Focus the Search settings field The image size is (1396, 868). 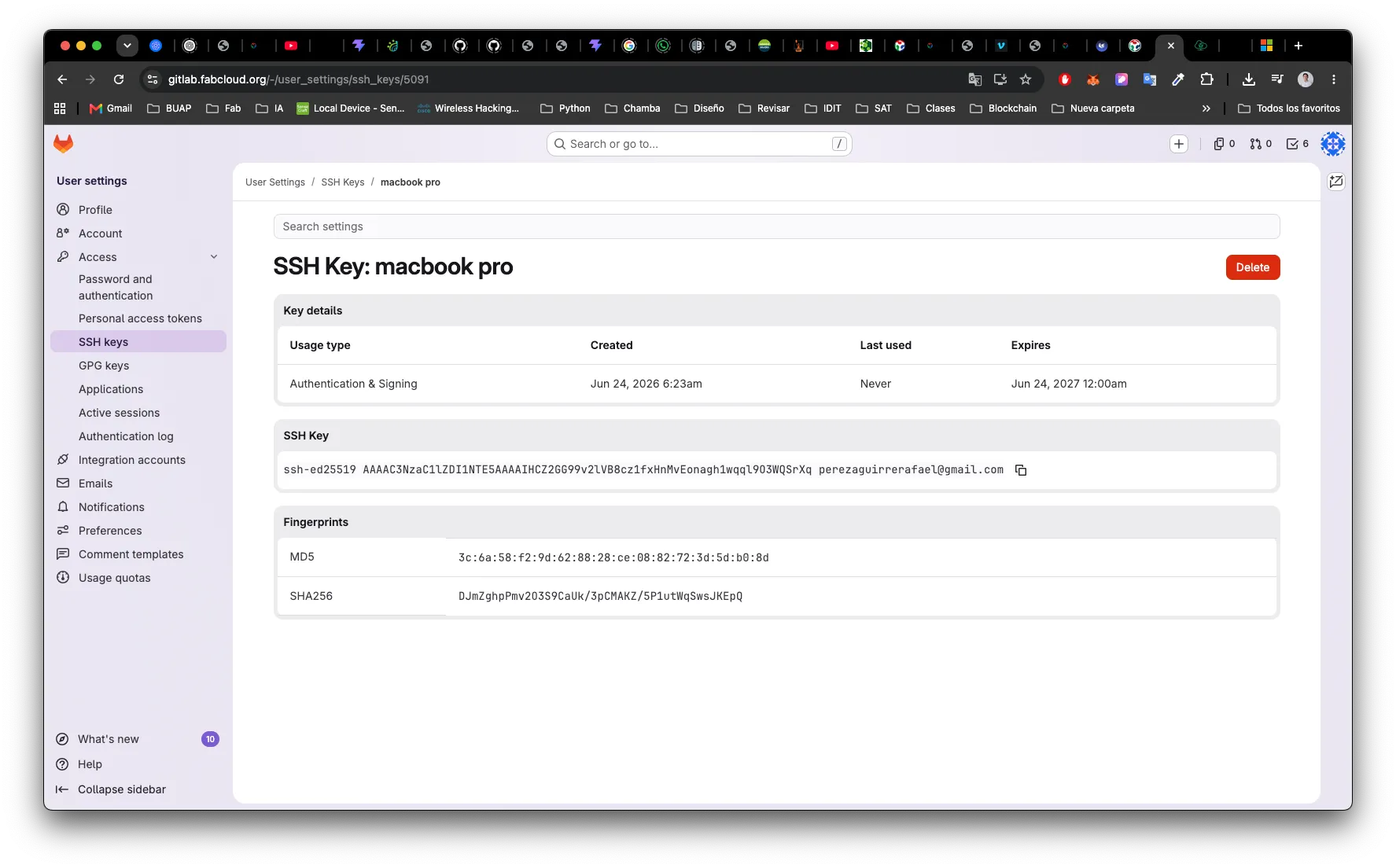click(x=776, y=226)
